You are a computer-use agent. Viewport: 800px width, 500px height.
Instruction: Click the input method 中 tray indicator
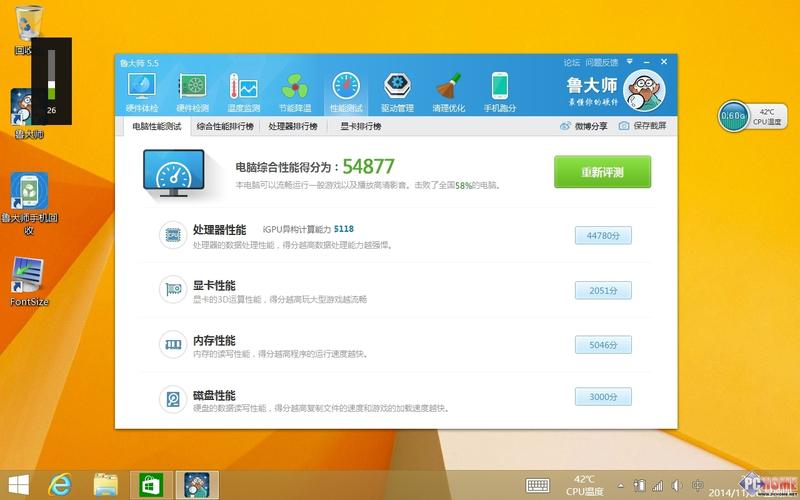[x=698, y=485]
